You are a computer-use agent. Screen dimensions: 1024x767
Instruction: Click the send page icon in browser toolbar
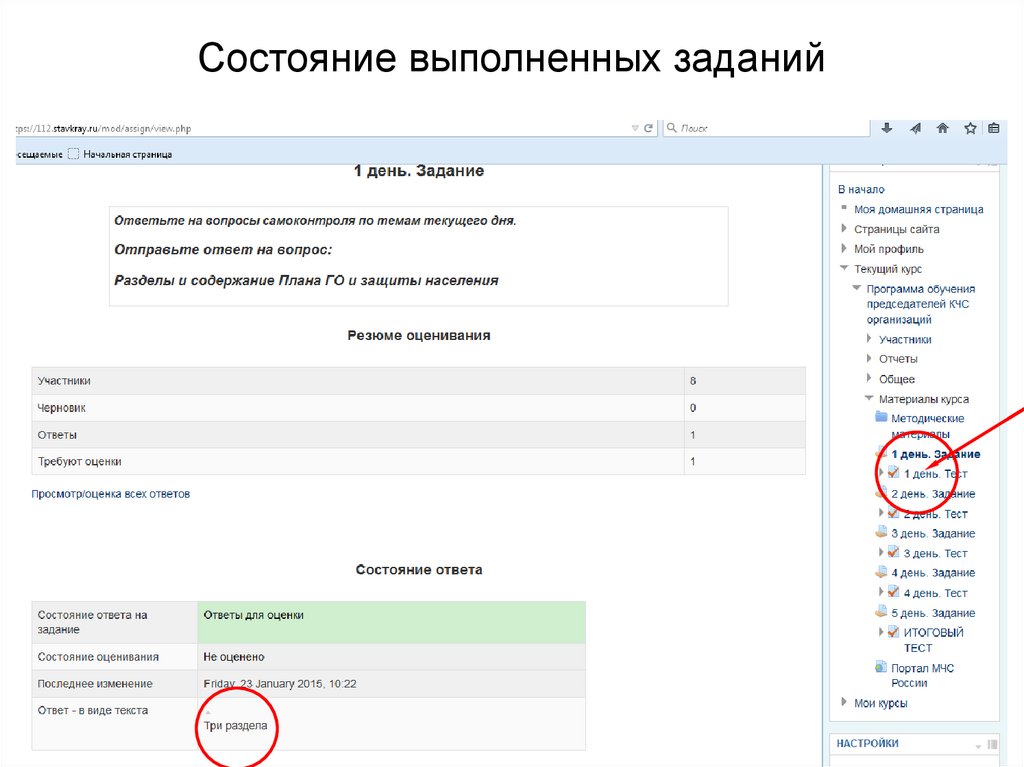pyautogui.click(x=914, y=128)
